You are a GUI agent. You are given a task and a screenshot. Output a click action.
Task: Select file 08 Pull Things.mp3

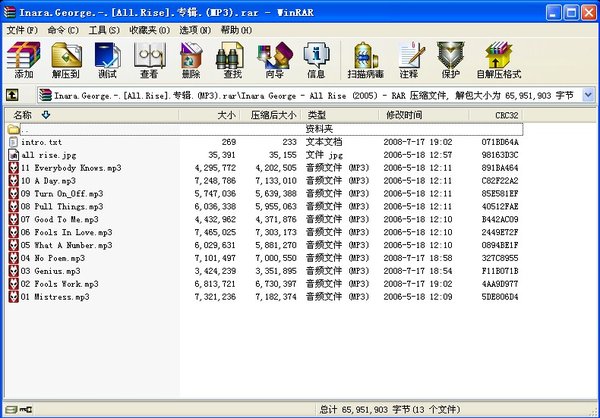(x=62, y=207)
